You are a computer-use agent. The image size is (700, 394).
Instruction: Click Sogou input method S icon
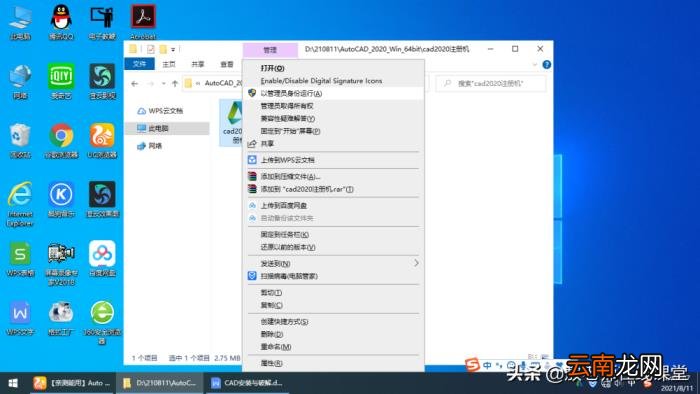tap(472, 365)
